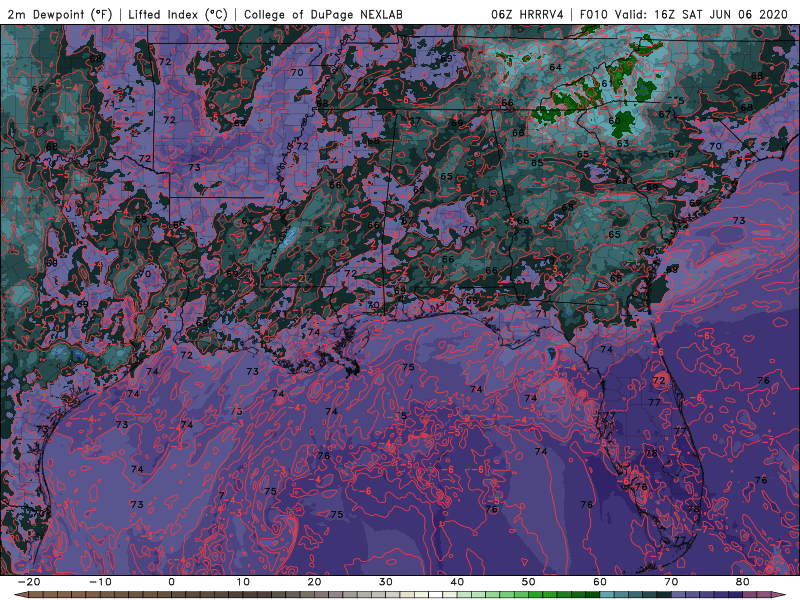Click the left end arrow of color bar
The width and height of the screenshot is (800, 600).
pos(20,595)
